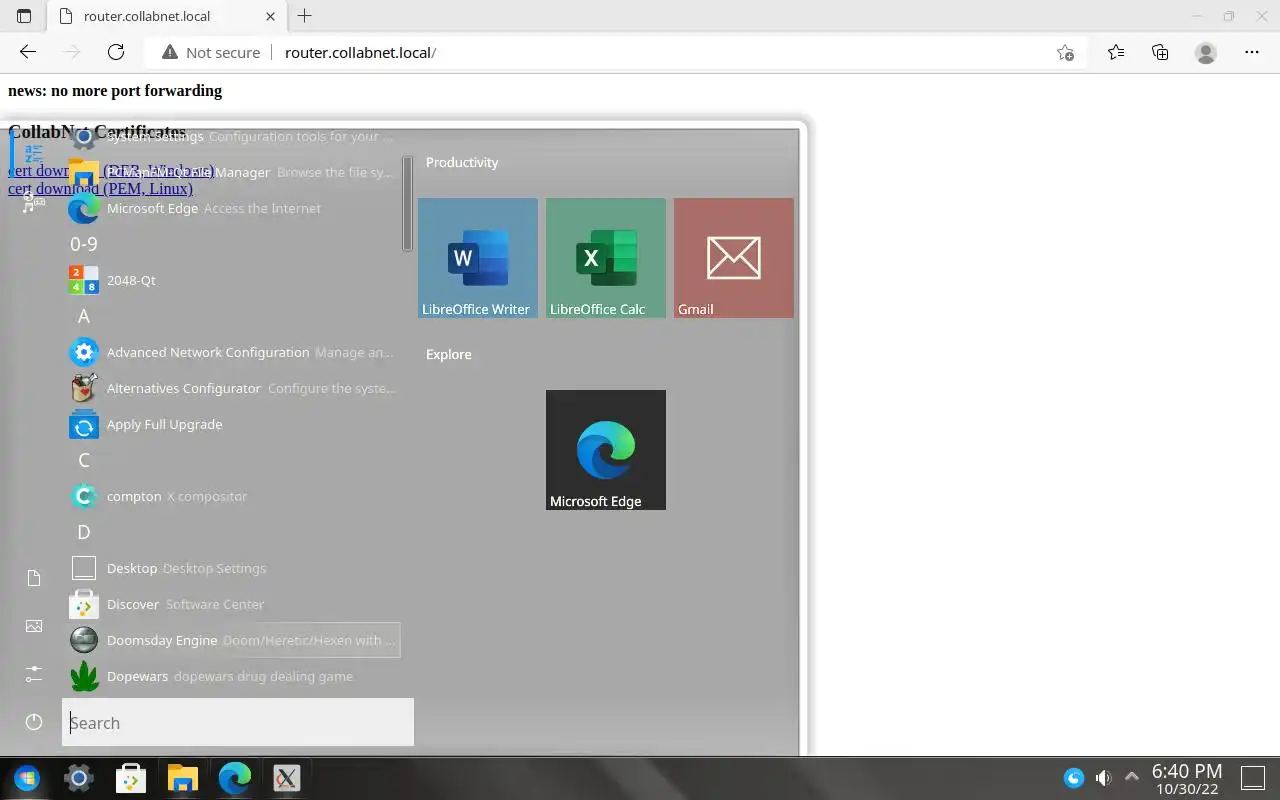This screenshot has width=1280, height=800.
Task: Click the Explore group heading
Action: click(x=449, y=354)
